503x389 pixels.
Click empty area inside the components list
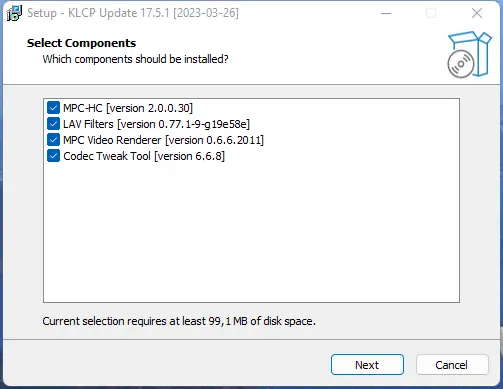point(251,233)
